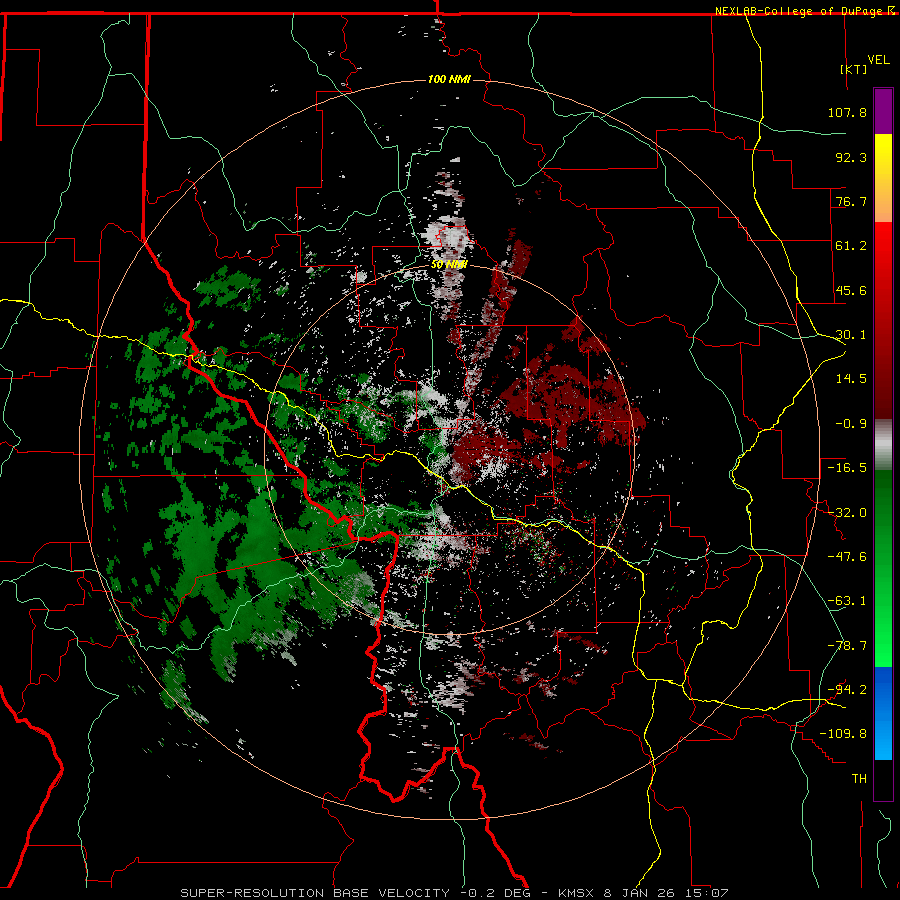Click the VEL legend title

click(x=878, y=60)
